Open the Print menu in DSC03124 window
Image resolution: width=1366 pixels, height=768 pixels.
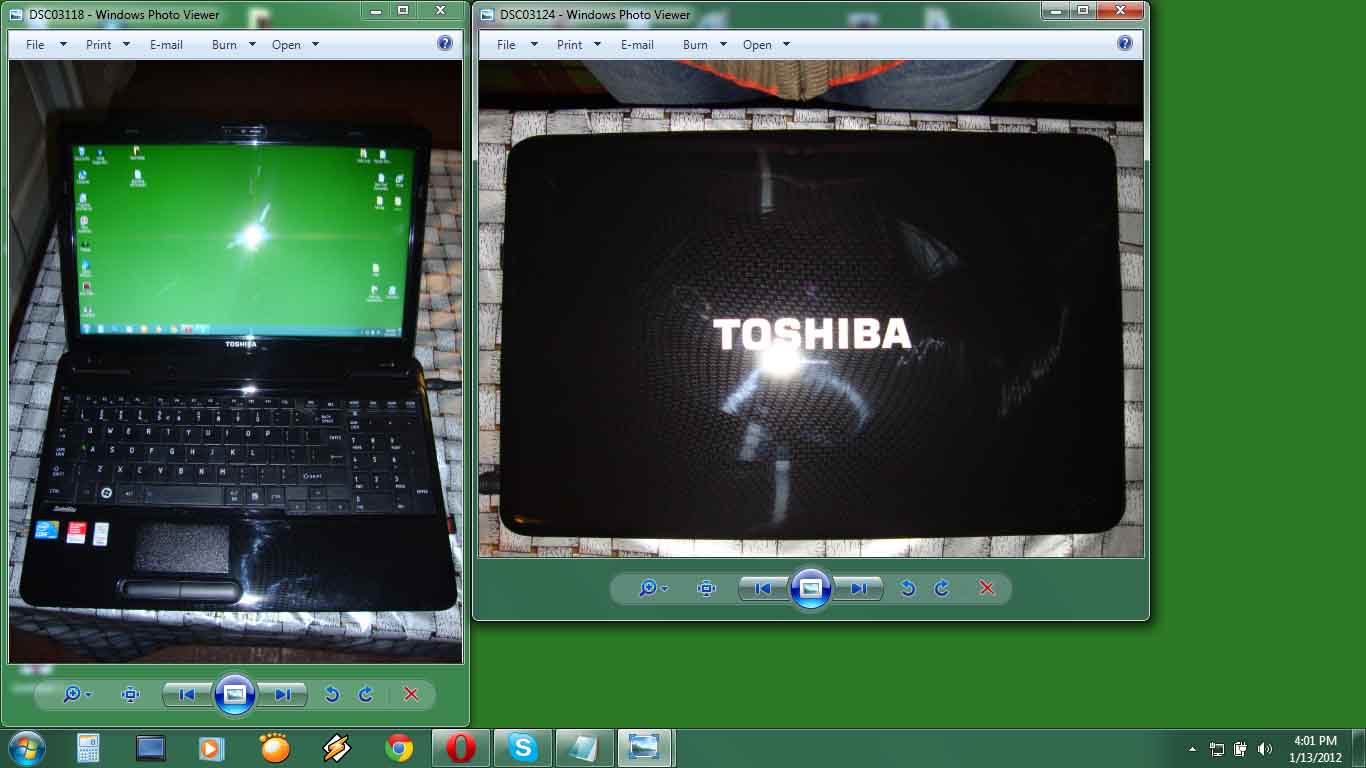tap(578, 44)
